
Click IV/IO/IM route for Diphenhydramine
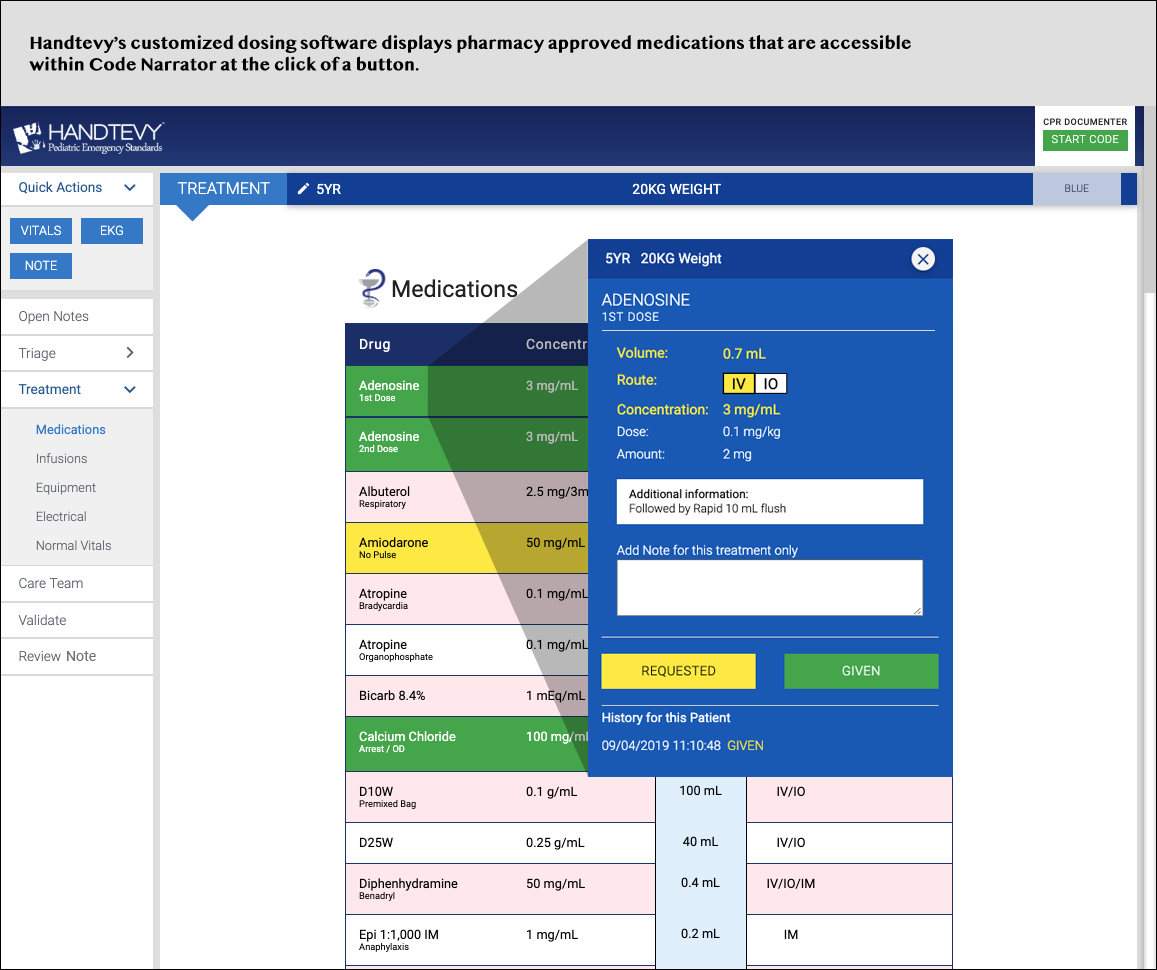(790, 884)
